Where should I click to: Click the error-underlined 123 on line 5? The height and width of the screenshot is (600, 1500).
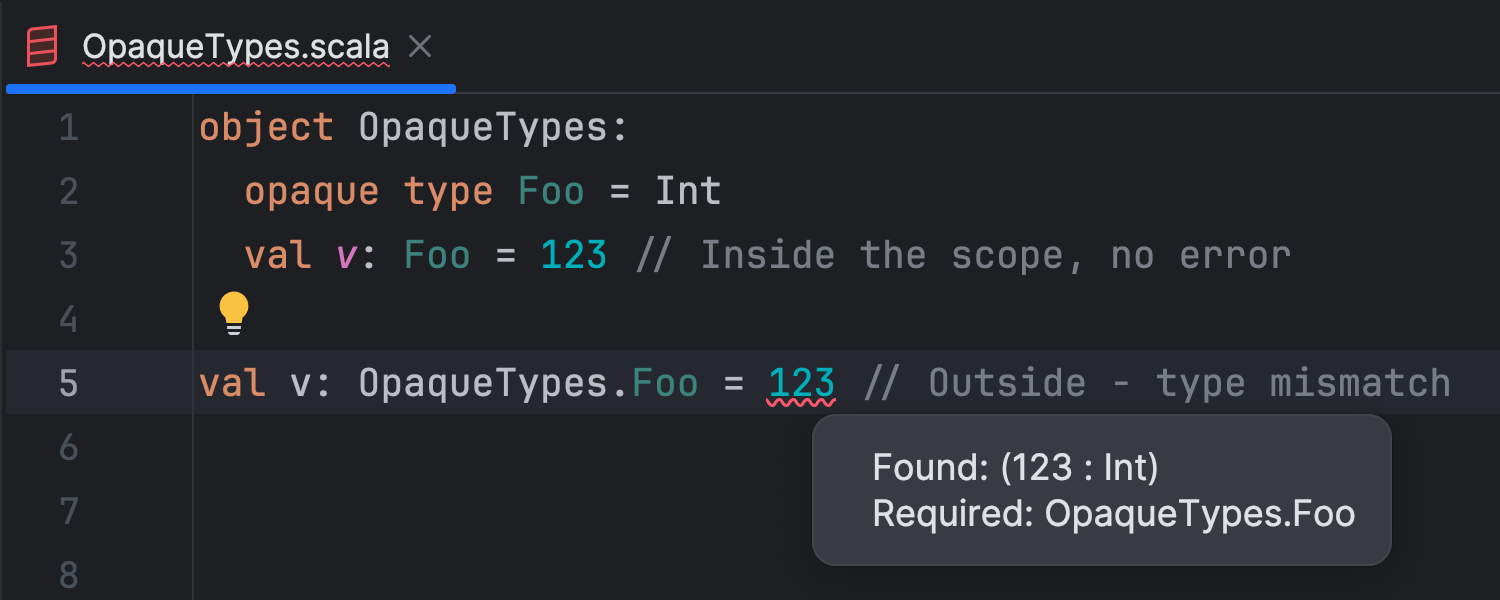(801, 383)
